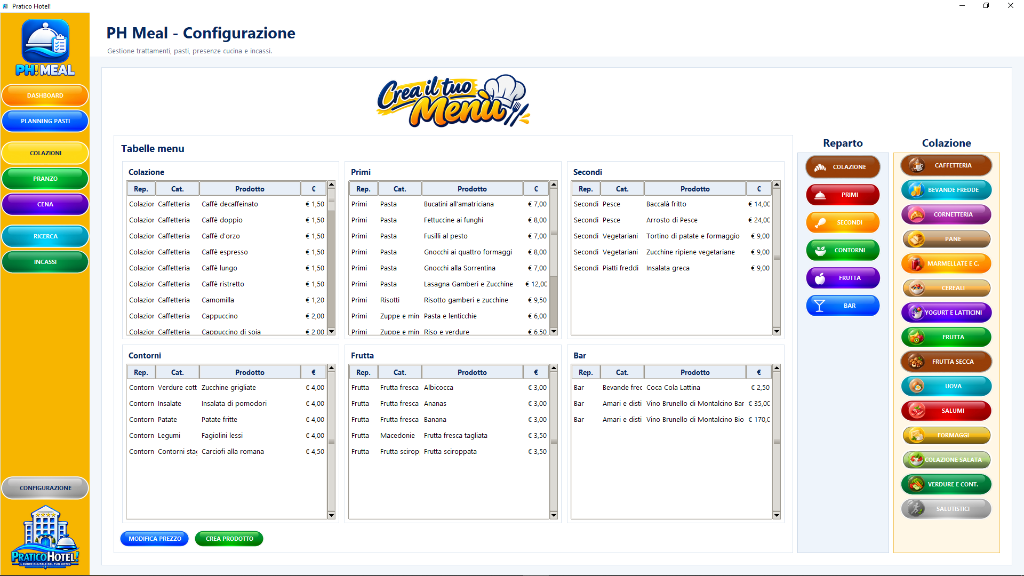Select Bucatini all'amatriciana row

(x=449, y=204)
